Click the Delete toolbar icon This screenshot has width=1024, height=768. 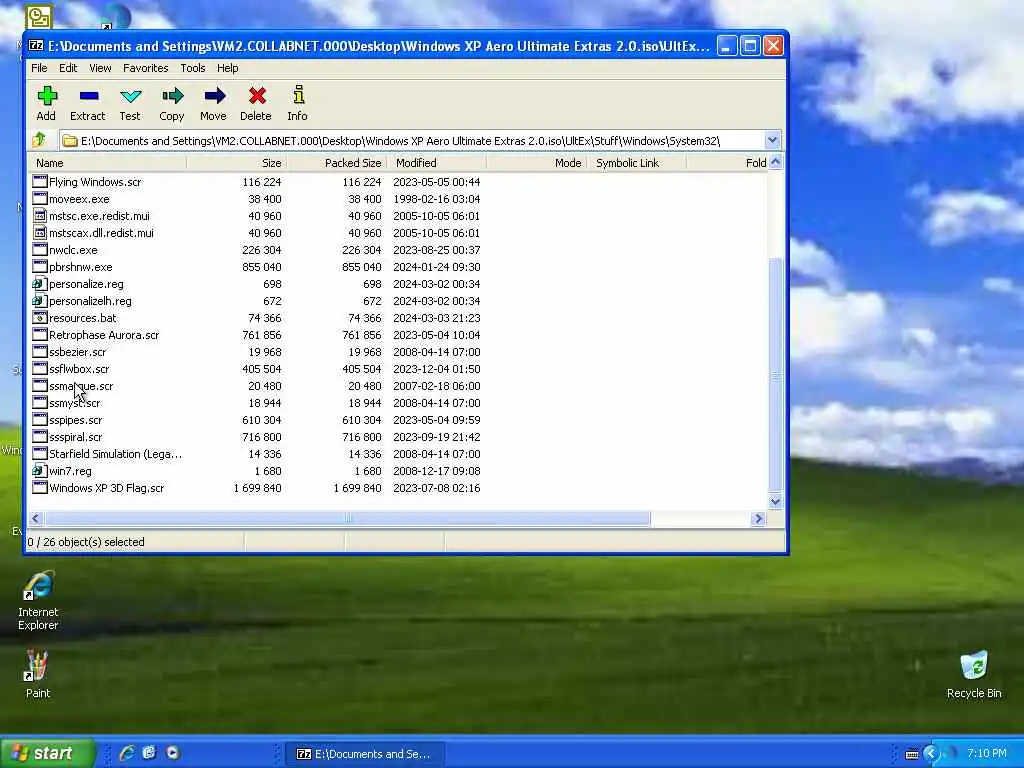pyautogui.click(x=257, y=96)
